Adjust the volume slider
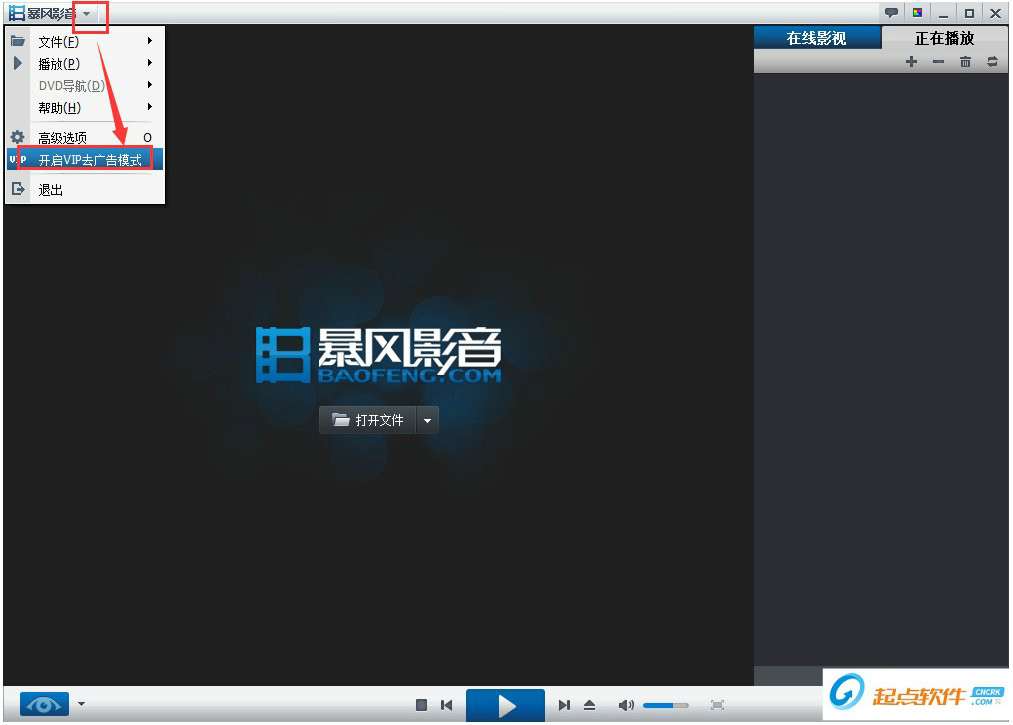The width and height of the screenshot is (1013, 725). coord(665,706)
